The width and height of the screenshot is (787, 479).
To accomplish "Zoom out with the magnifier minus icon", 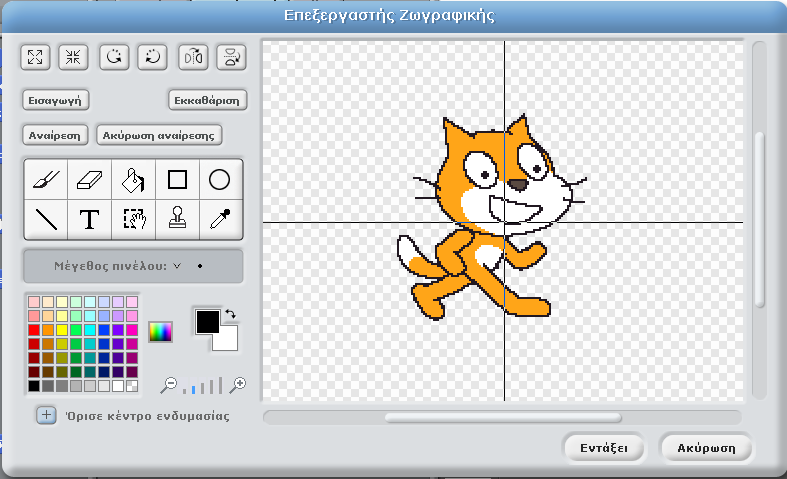I will (169, 385).
